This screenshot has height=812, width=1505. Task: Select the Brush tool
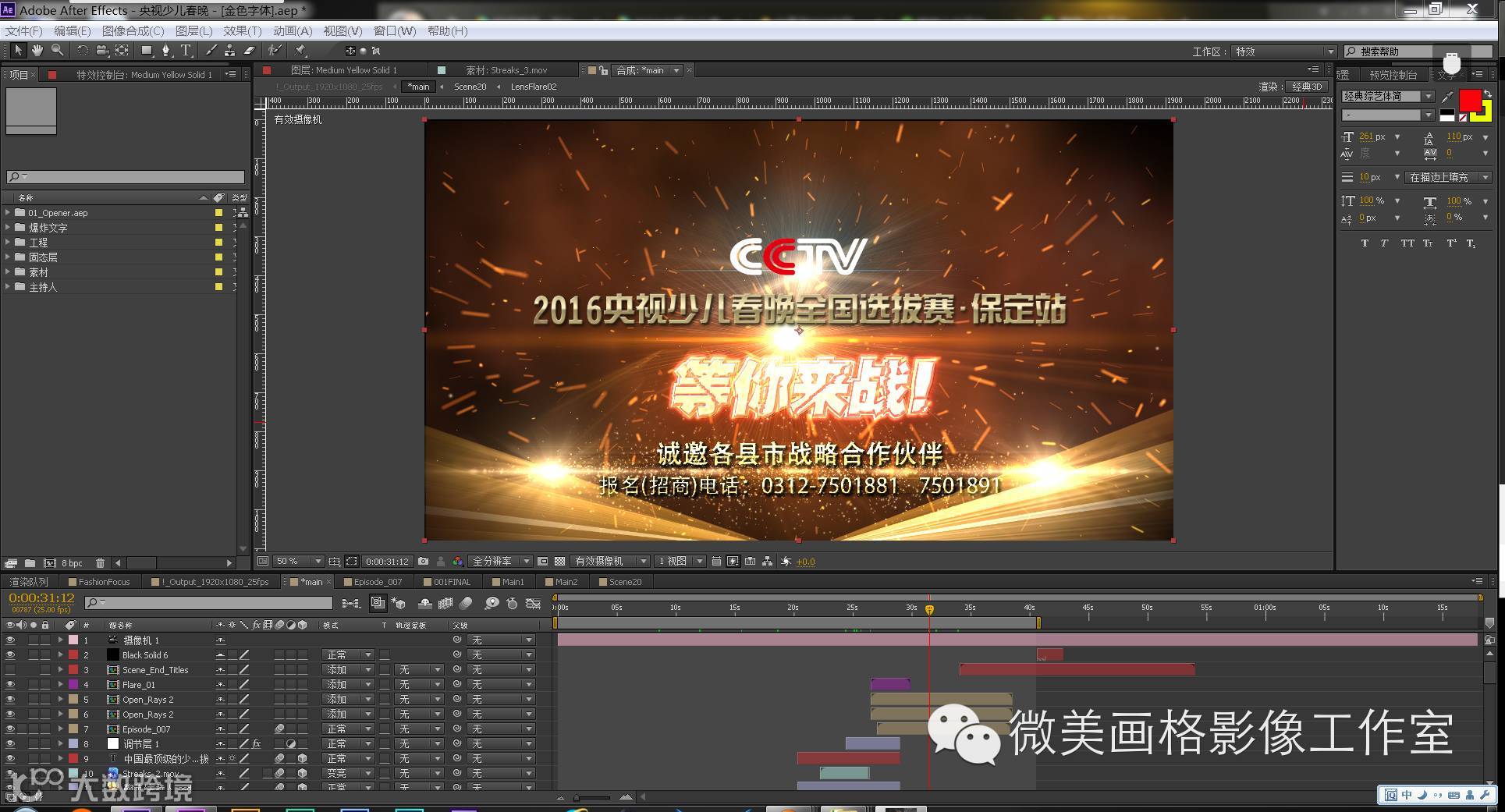pyautogui.click(x=211, y=51)
